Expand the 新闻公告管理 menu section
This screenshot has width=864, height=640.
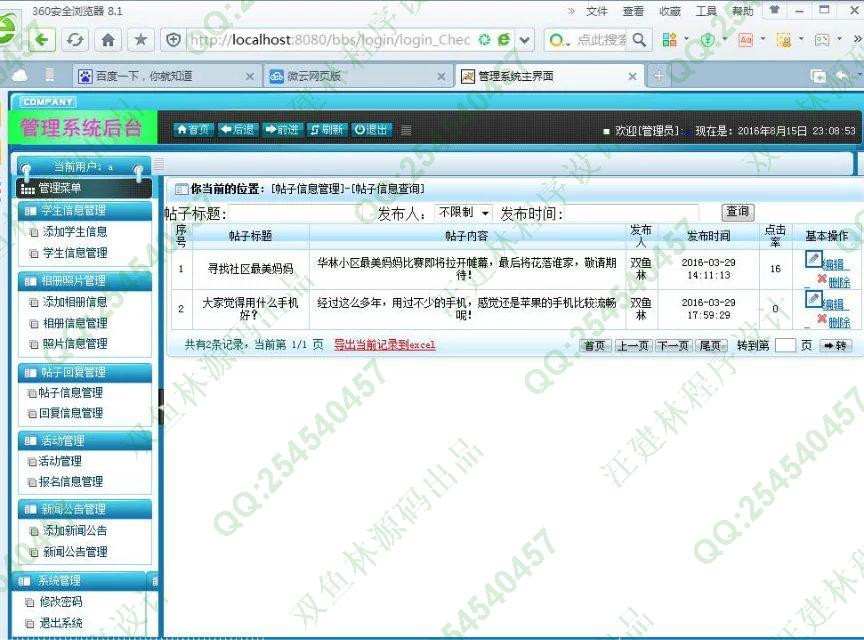(x=84, y=509)
